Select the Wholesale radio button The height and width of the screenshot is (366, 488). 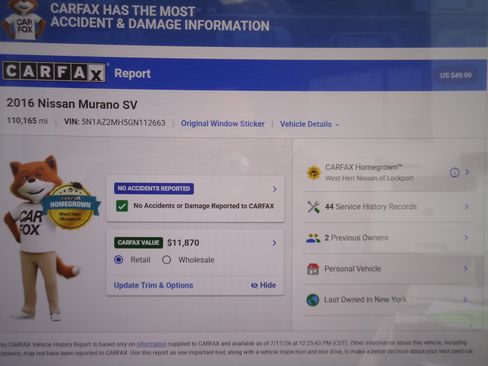(166, 260)
